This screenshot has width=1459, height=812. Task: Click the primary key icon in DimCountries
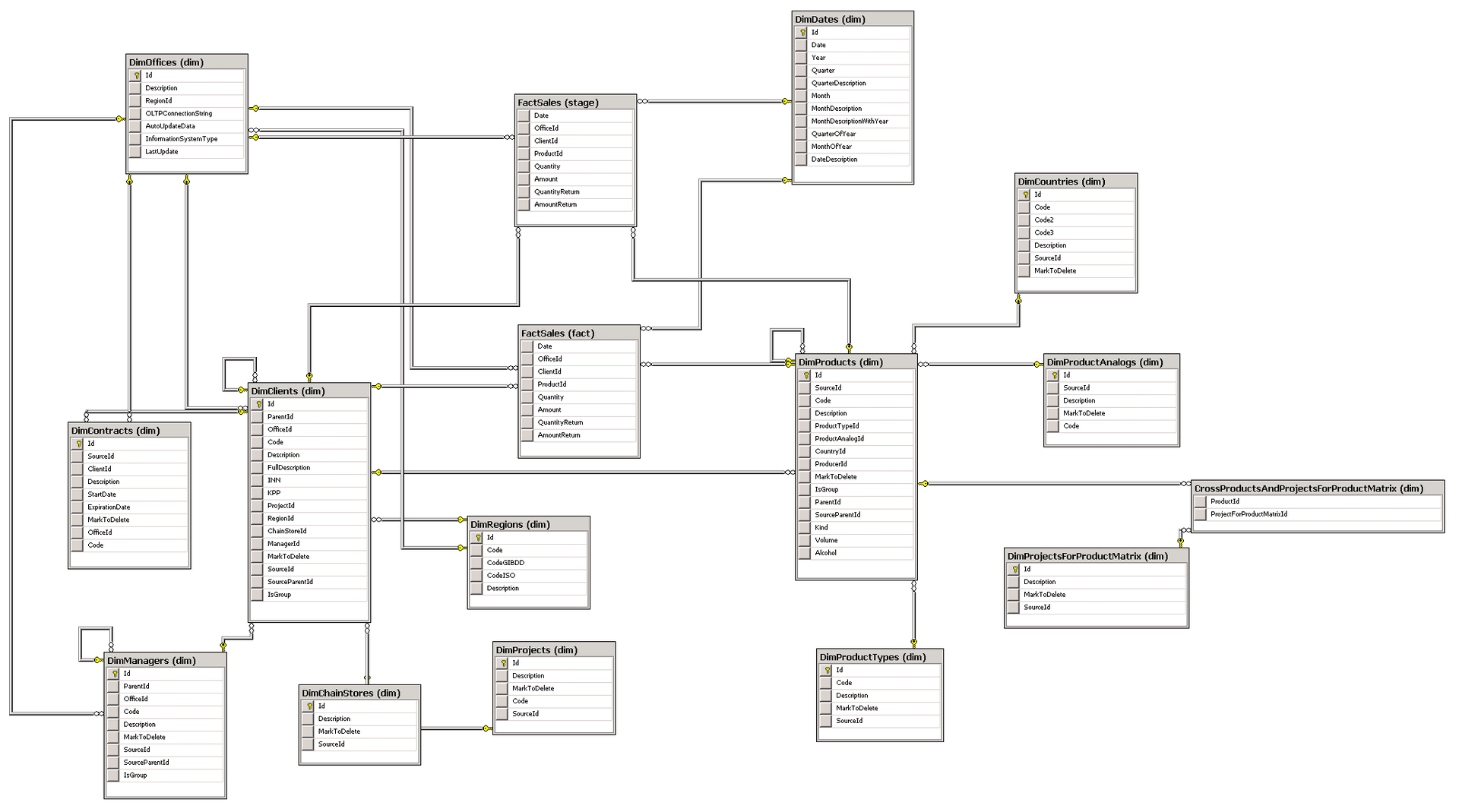click(1025, 194)
